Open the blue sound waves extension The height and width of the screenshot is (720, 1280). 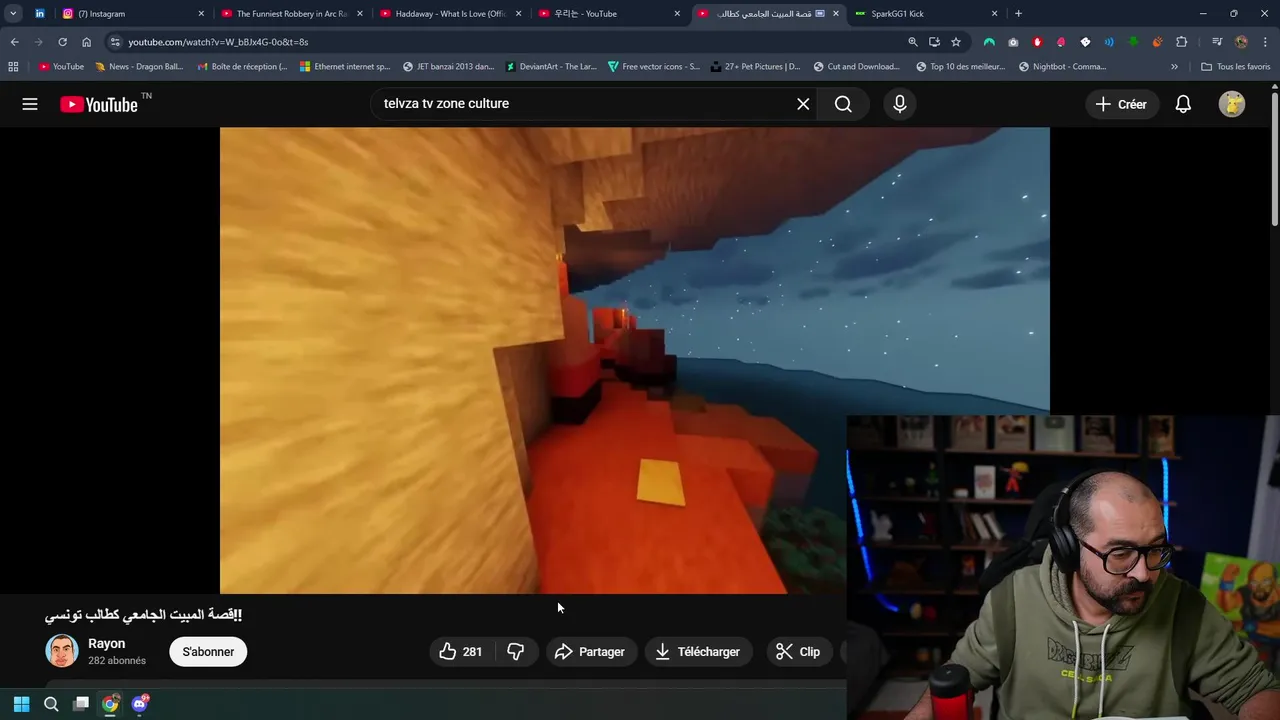click(x=1109, y=42)
